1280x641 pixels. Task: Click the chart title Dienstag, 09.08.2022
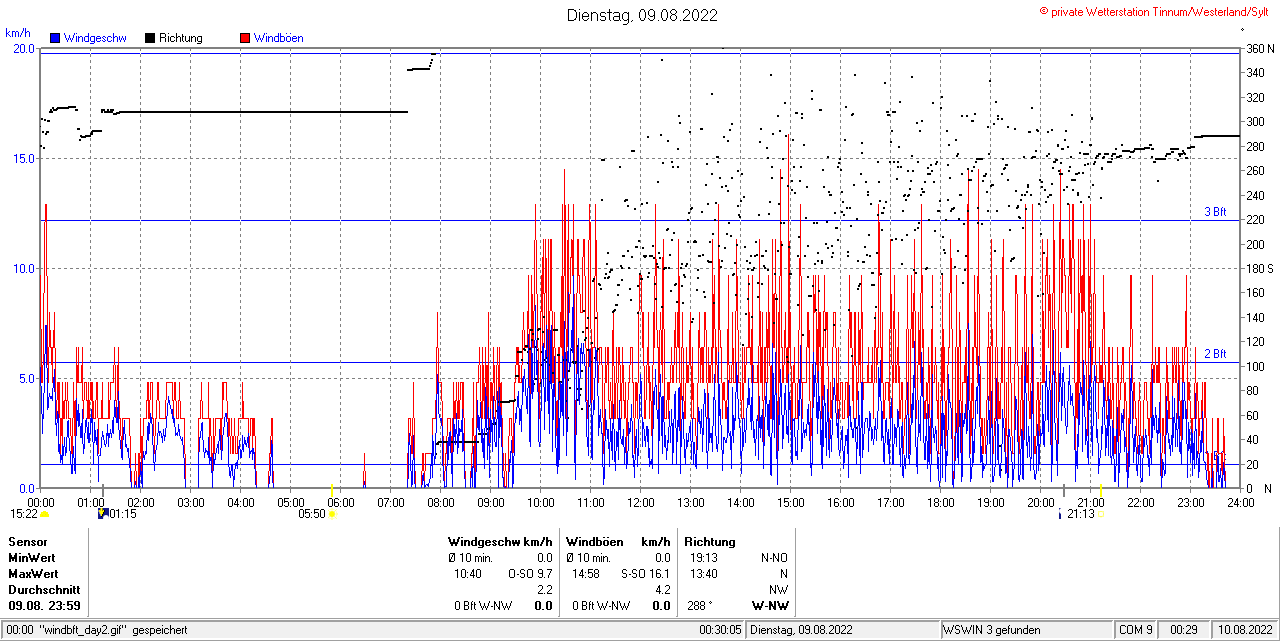click(642, 15)
